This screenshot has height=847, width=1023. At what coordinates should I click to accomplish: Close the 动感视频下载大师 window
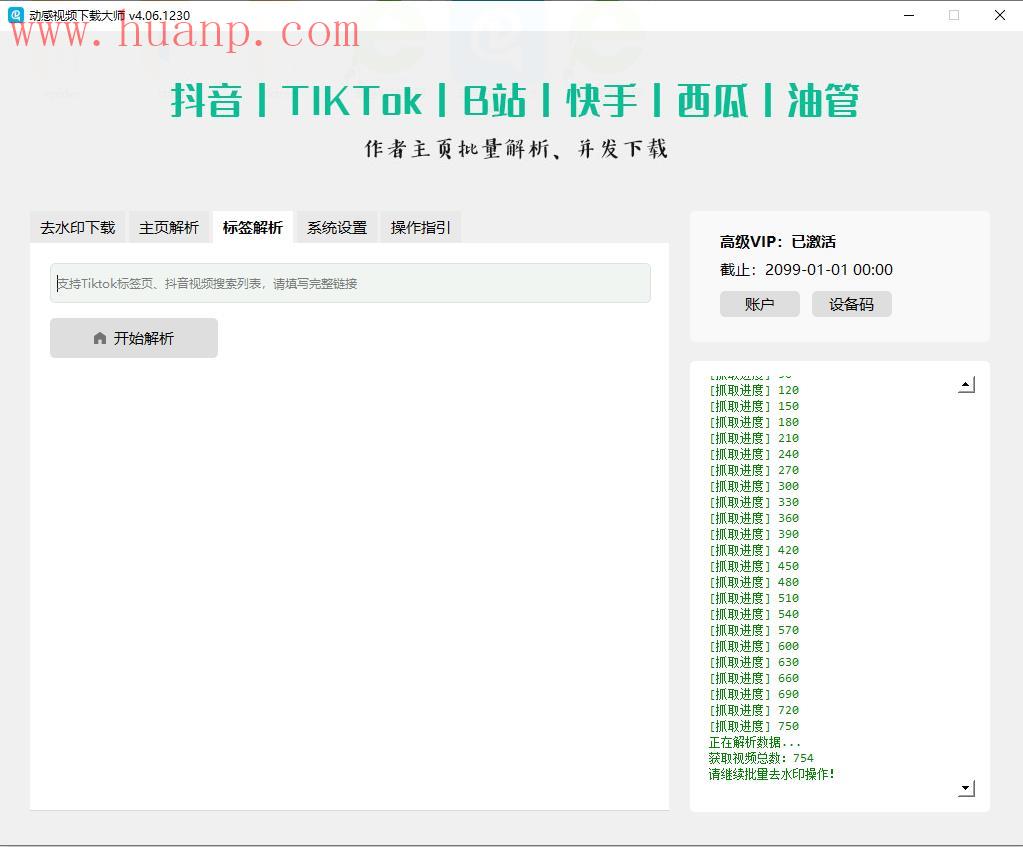[1000, 15]
